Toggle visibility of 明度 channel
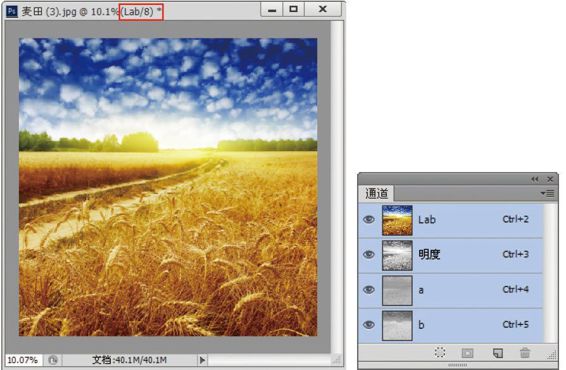Screen dimensions: 566x370 [369, 254]
